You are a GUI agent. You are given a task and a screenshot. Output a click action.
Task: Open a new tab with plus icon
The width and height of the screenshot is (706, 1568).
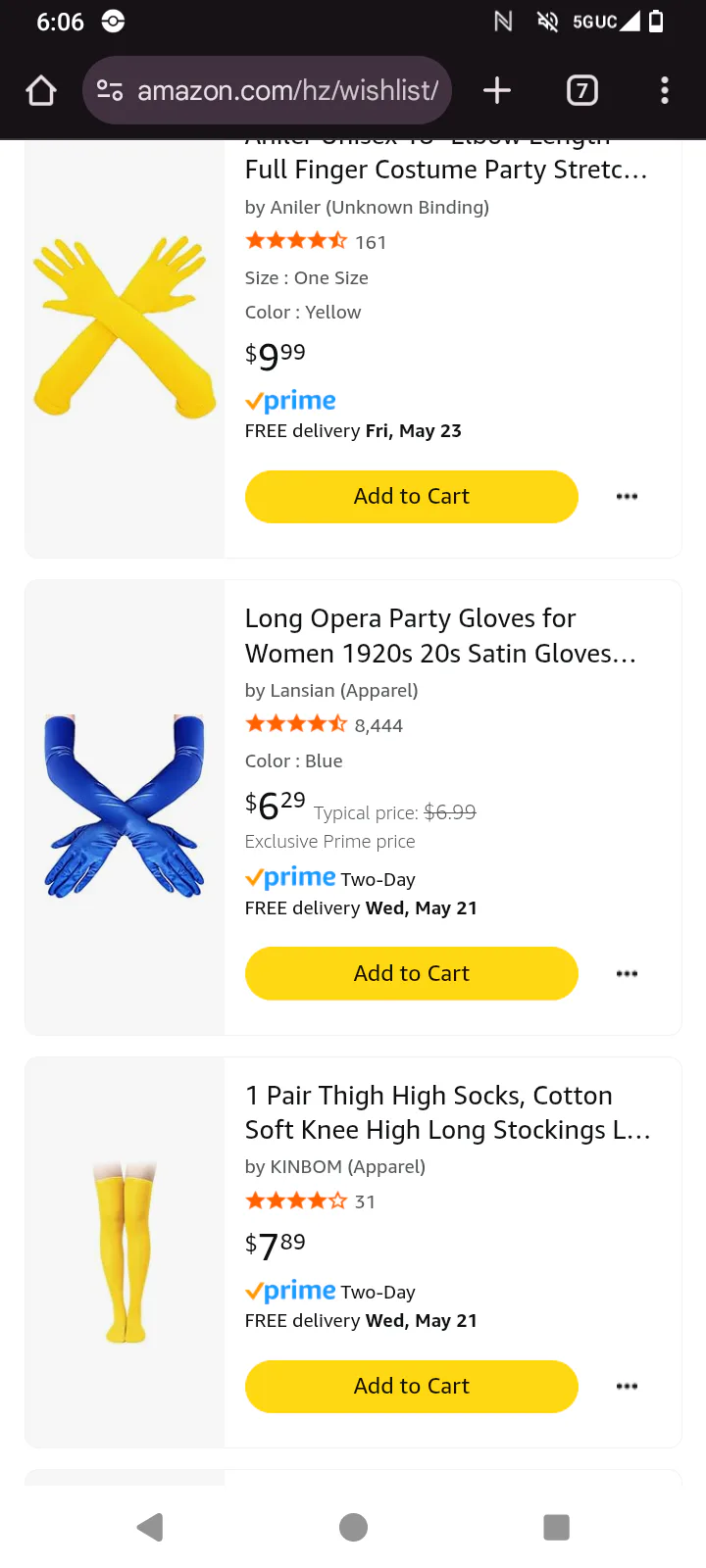click(497, 91)
